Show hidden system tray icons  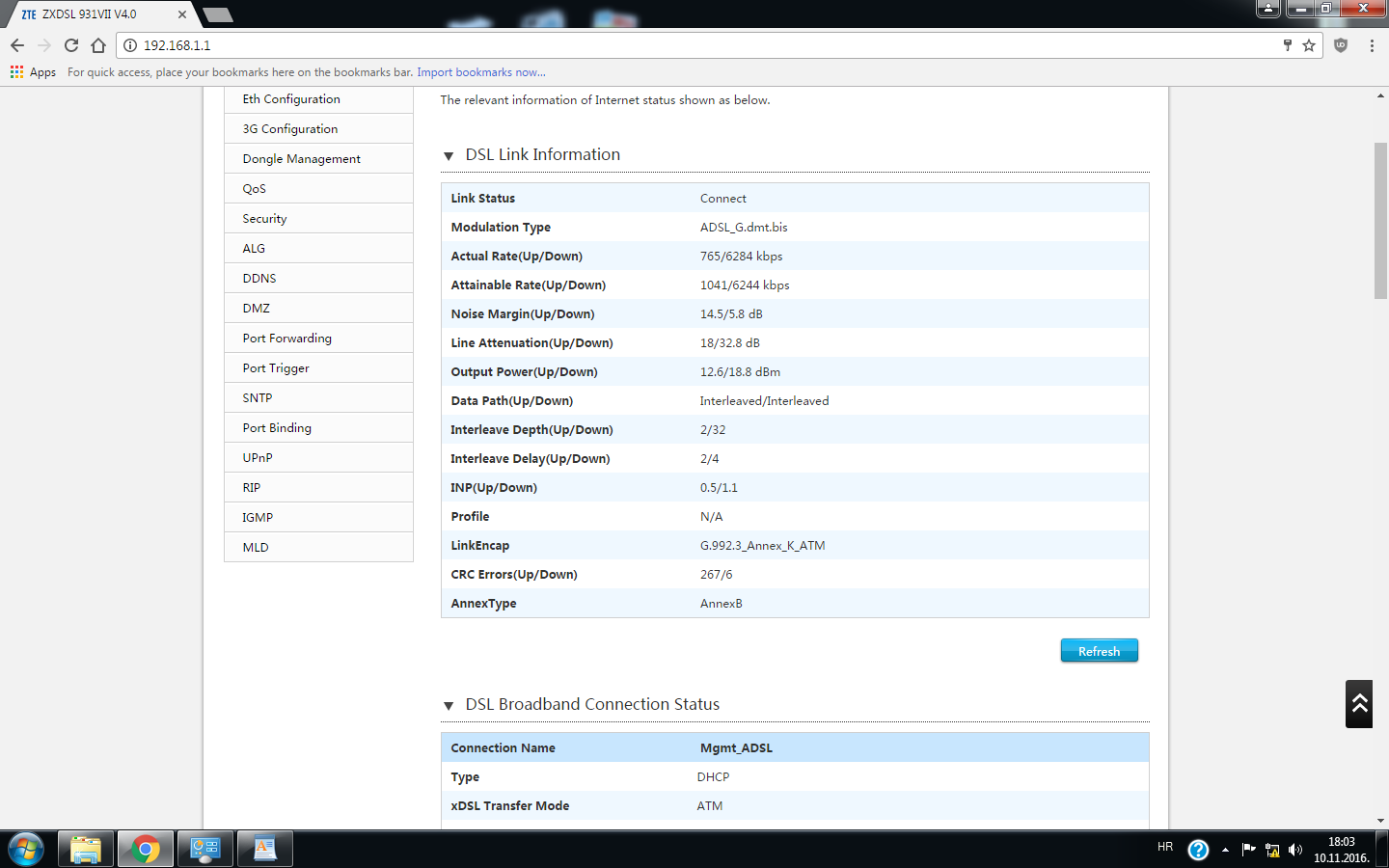[x=1225, y=850]
